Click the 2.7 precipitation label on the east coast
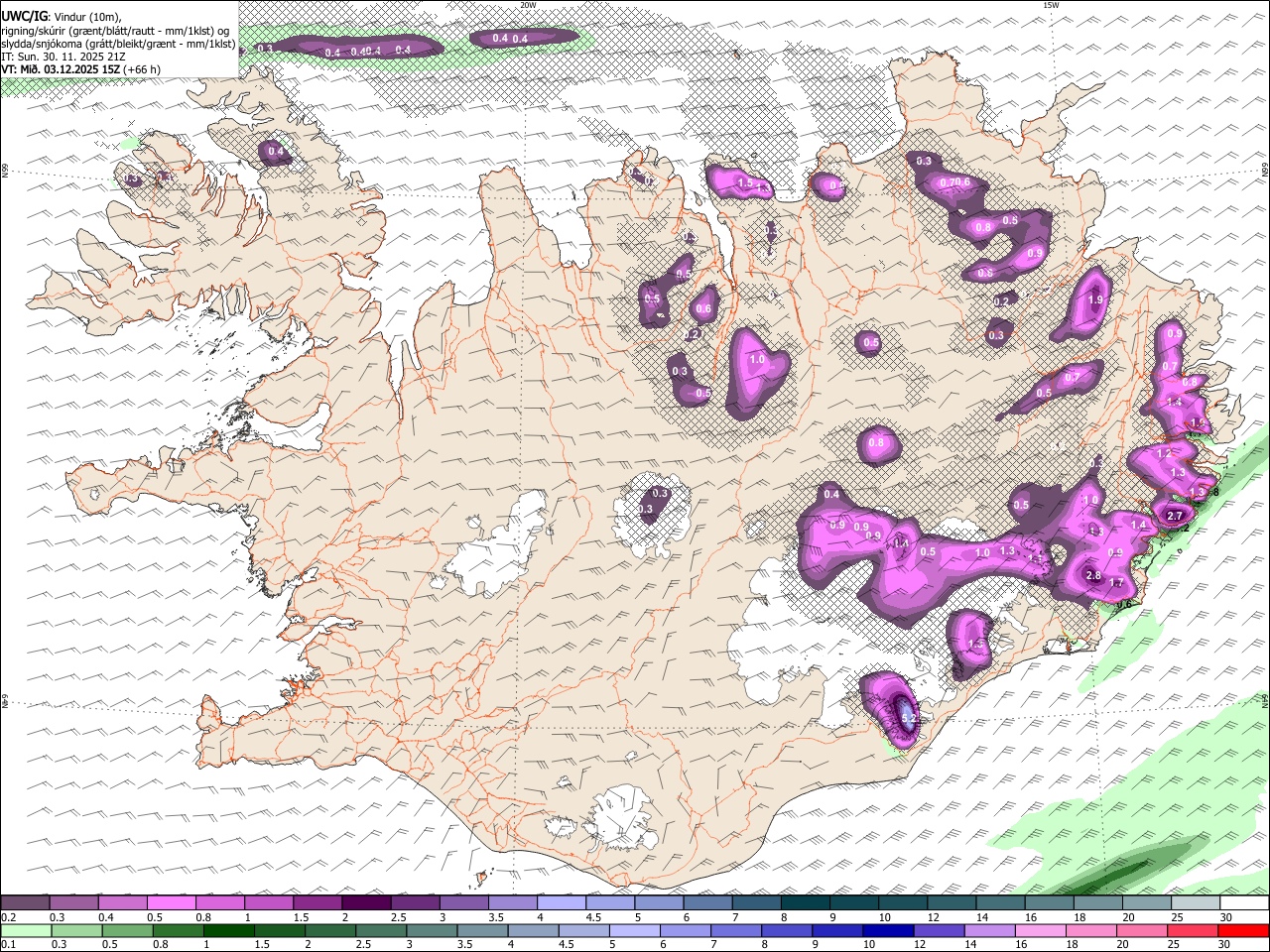Image resolution: width=1270 pixels, height=952 pixels. tap(1176, 516)
